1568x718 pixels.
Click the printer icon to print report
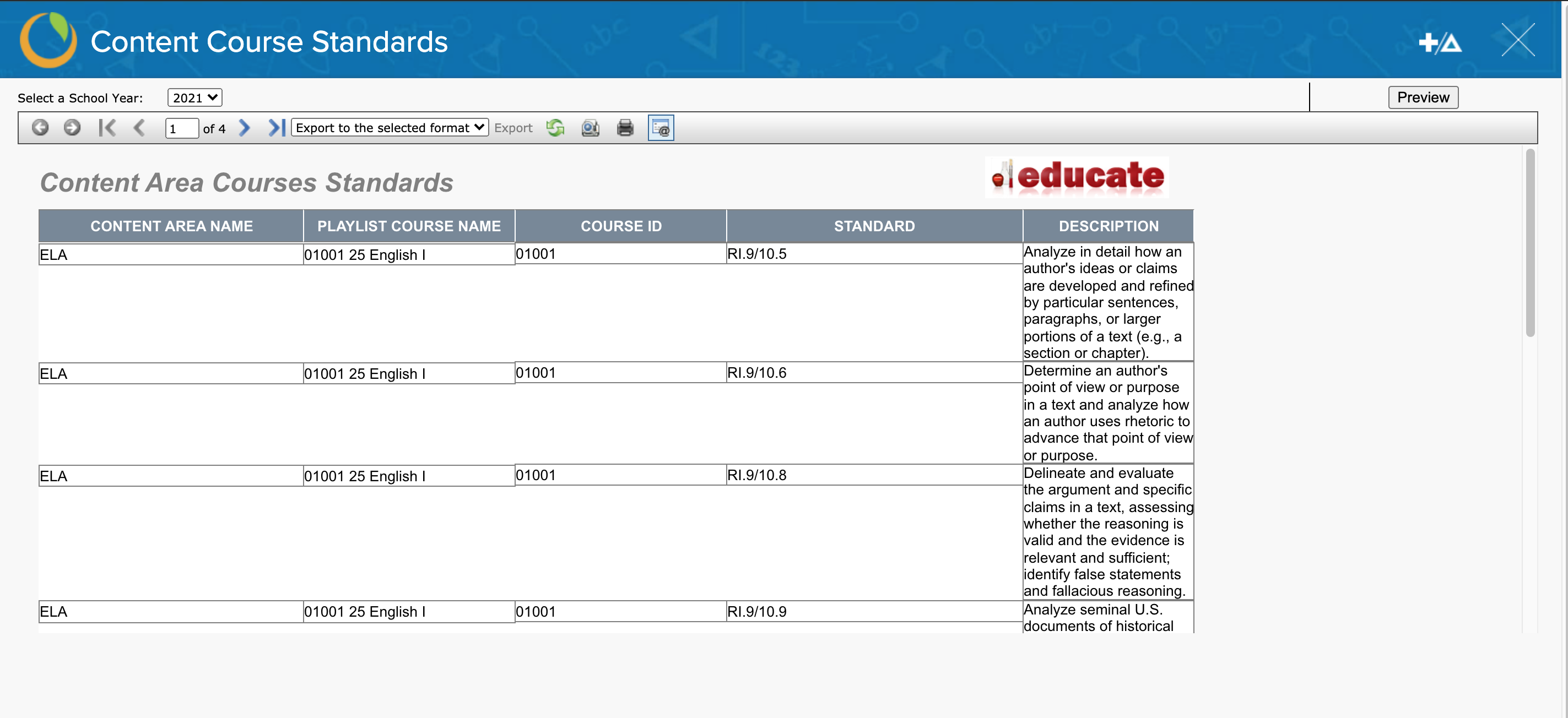pyautogui.click(x=625, y=128)
